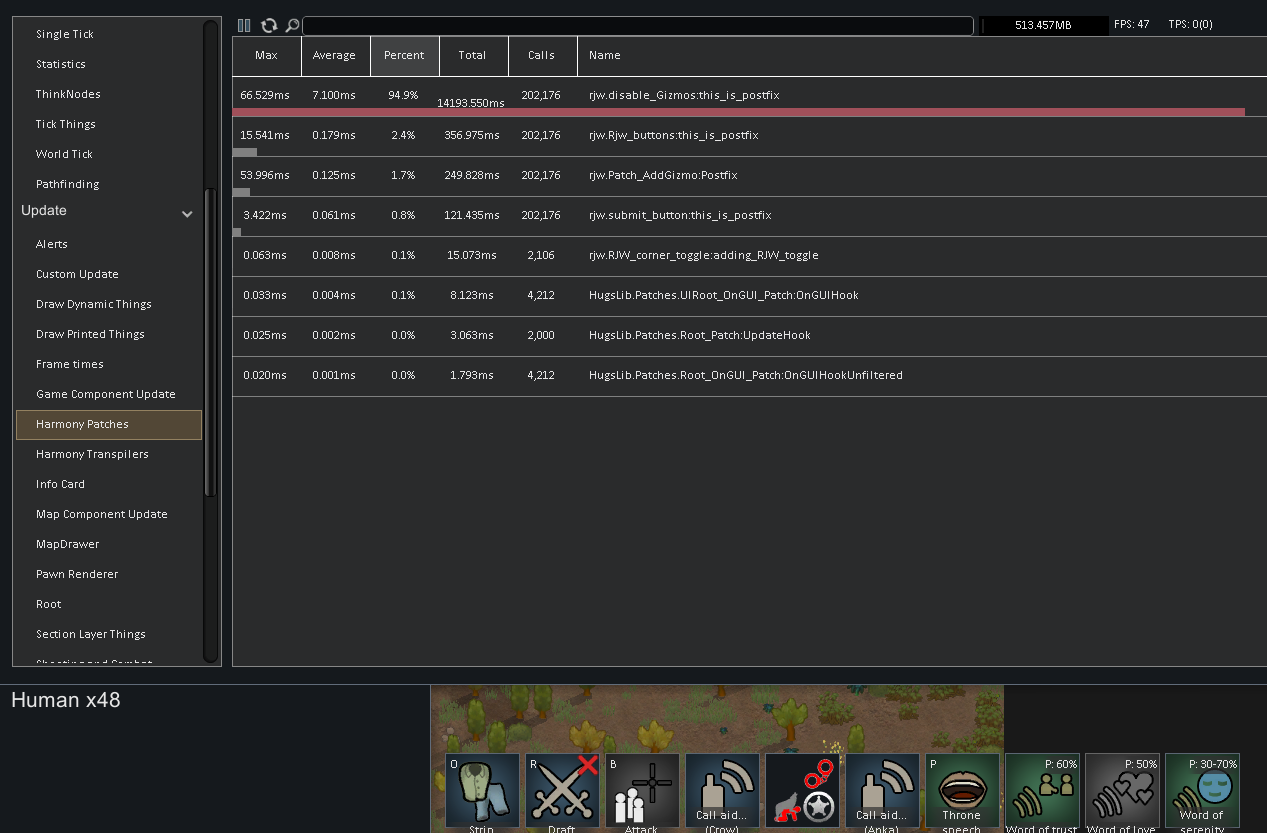Click the Strip gizmo icon

482,791
